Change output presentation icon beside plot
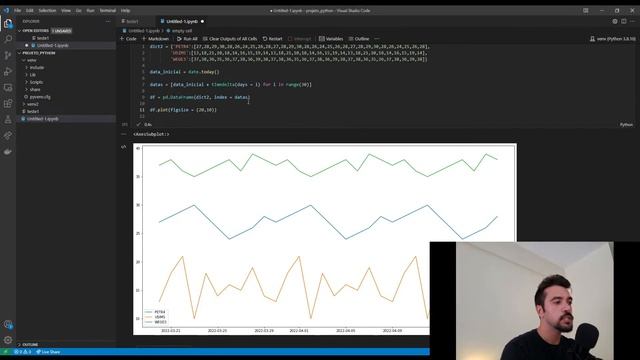640x360 pixels. [124, 147]
